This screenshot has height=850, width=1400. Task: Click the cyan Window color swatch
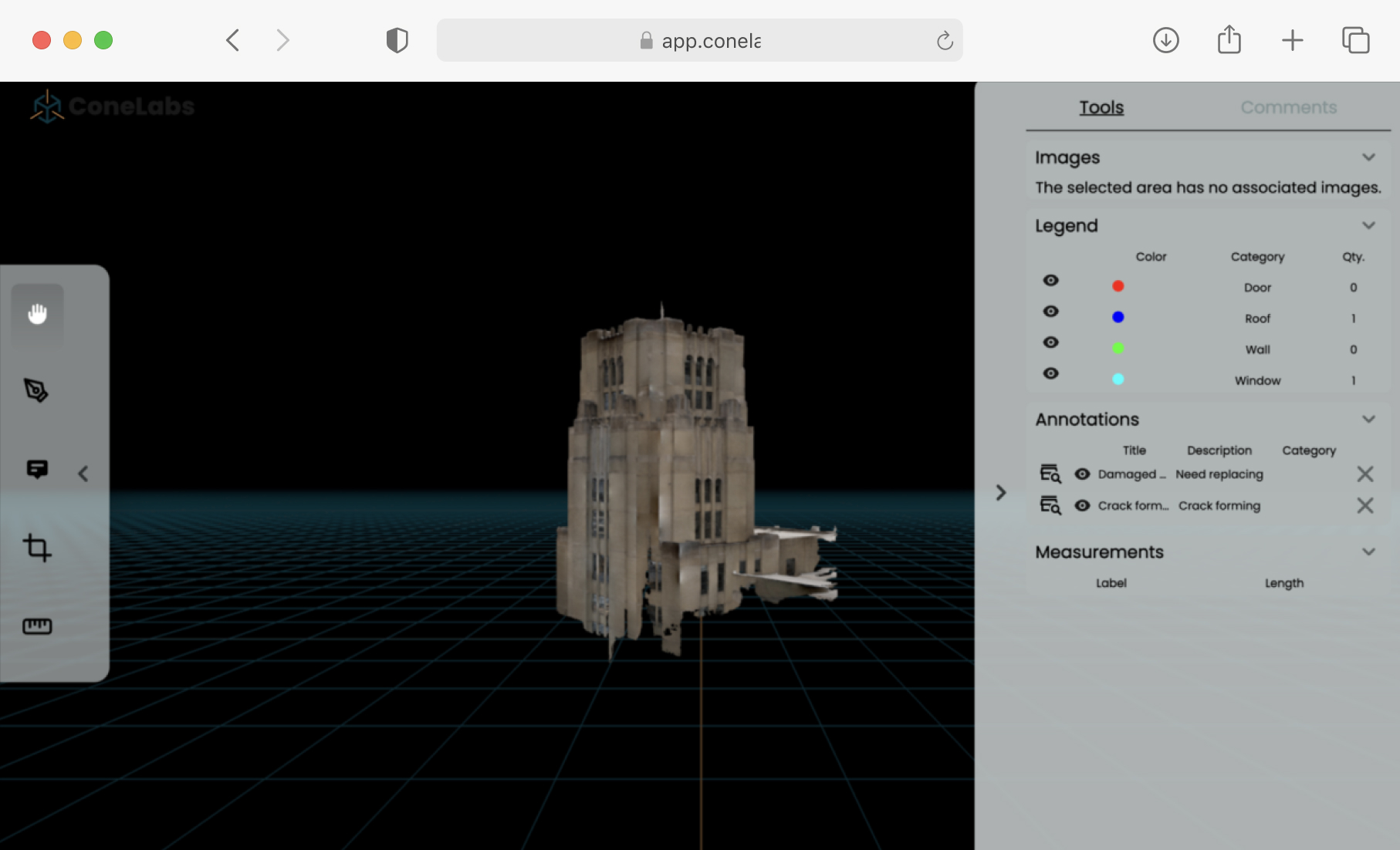tap(1118, 379)
